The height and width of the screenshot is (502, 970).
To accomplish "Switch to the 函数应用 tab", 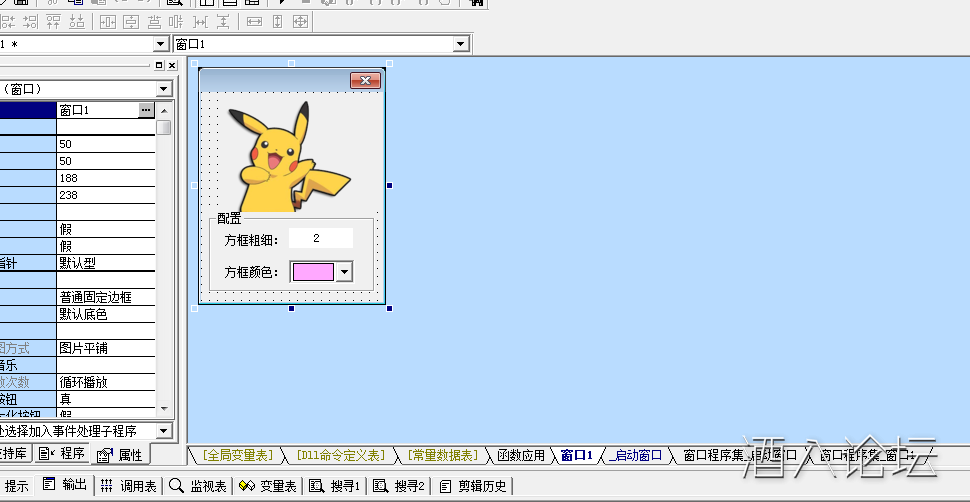I will [x=521, y=455].
